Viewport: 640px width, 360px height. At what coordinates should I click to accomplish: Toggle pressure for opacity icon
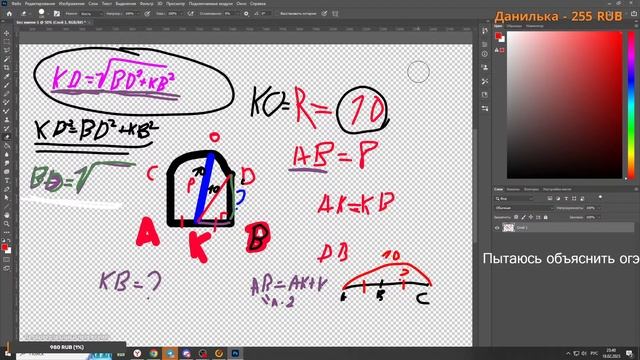147,13
